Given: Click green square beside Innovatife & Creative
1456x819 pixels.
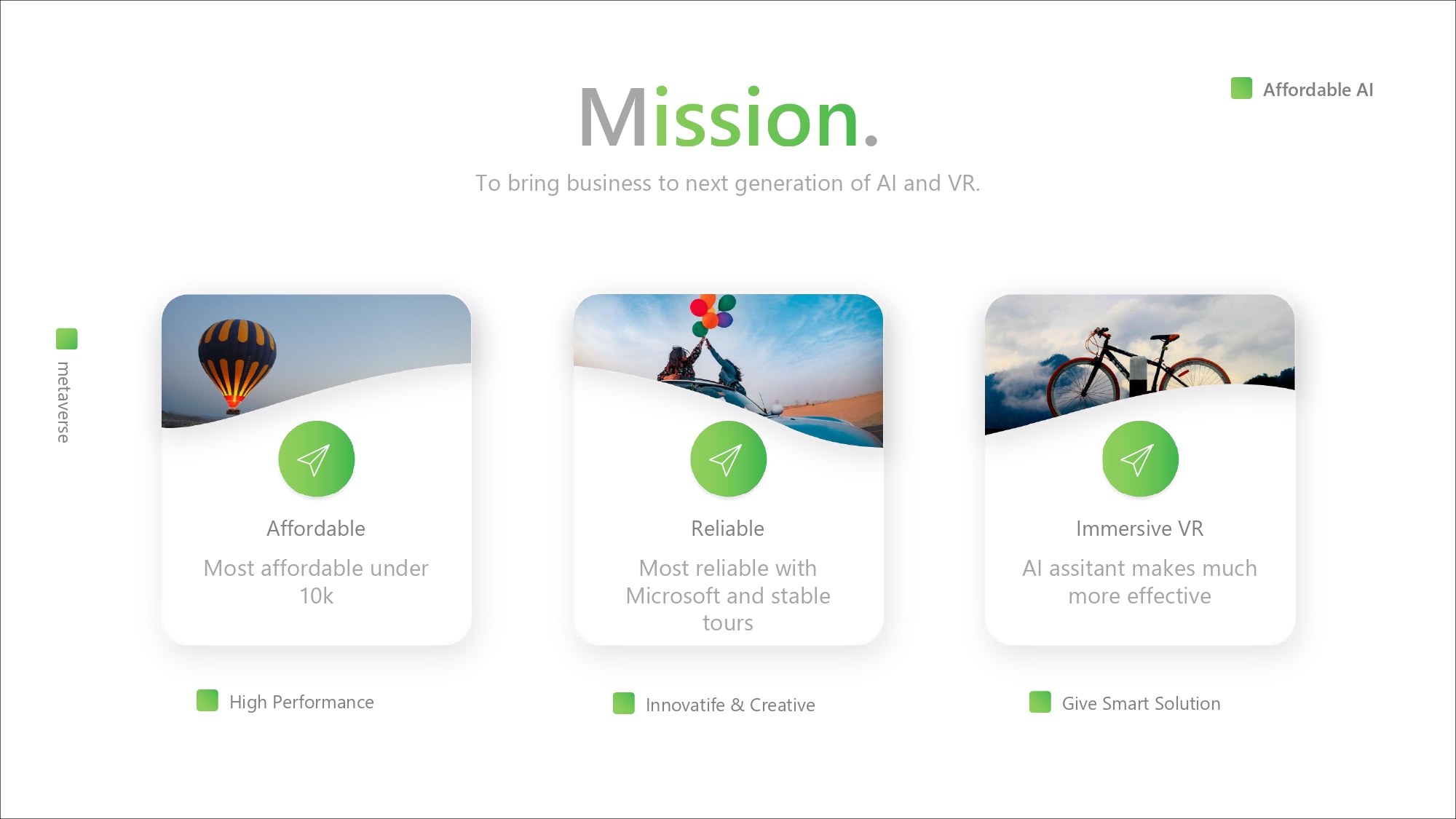Looking at the screenshot, I should point(624,703).
